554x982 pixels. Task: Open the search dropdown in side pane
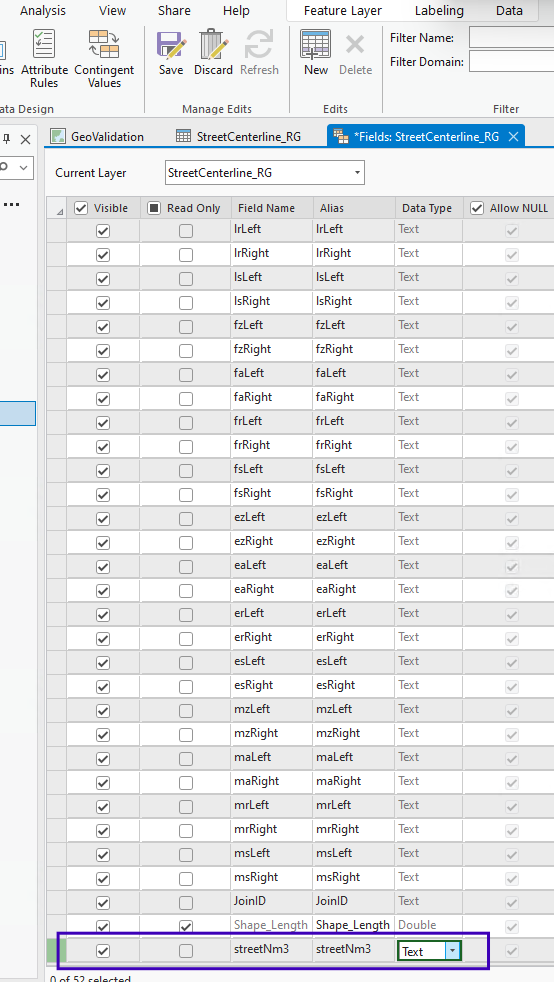pos(24,168)
